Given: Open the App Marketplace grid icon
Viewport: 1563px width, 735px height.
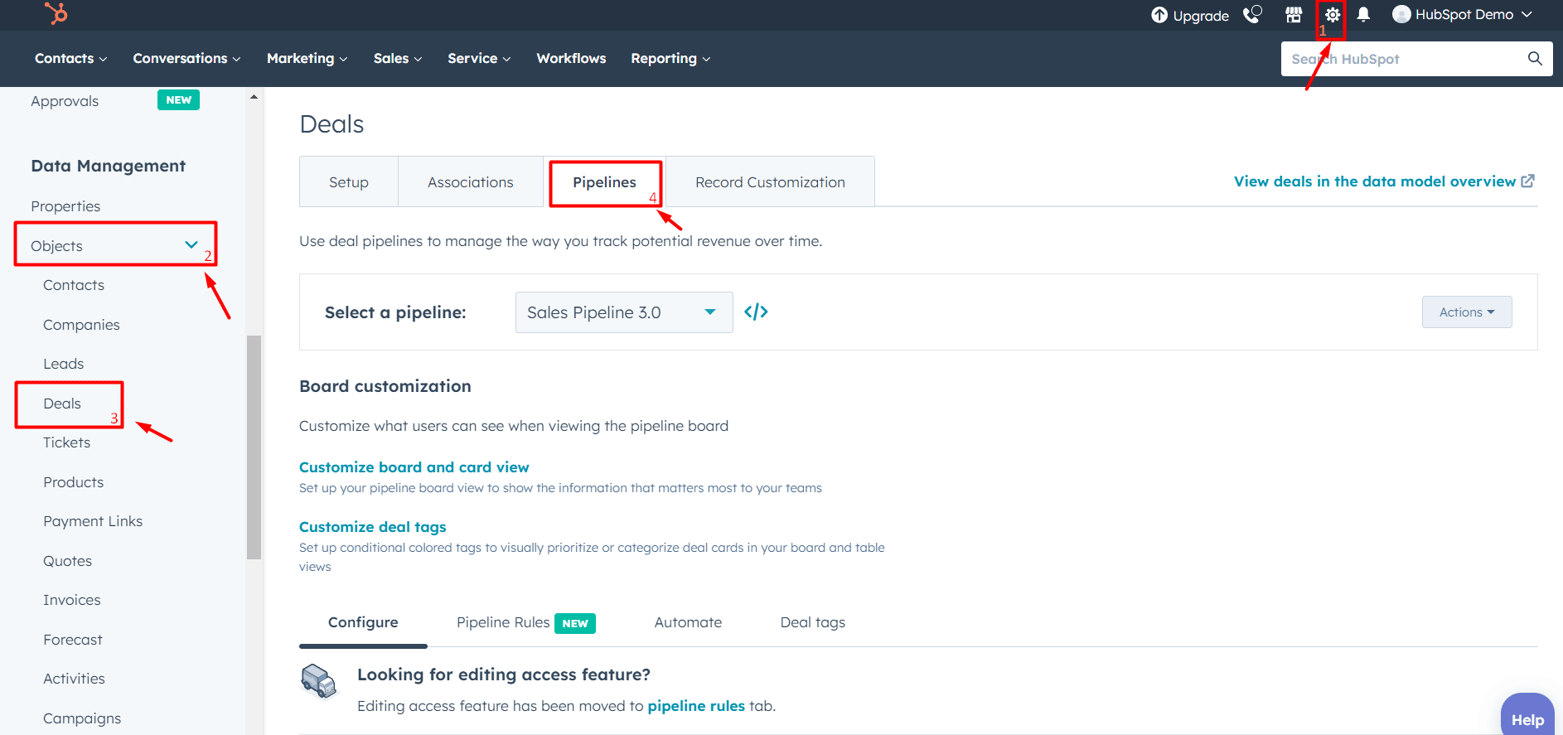Looking at the screenshot, I should pos(1294,15).
